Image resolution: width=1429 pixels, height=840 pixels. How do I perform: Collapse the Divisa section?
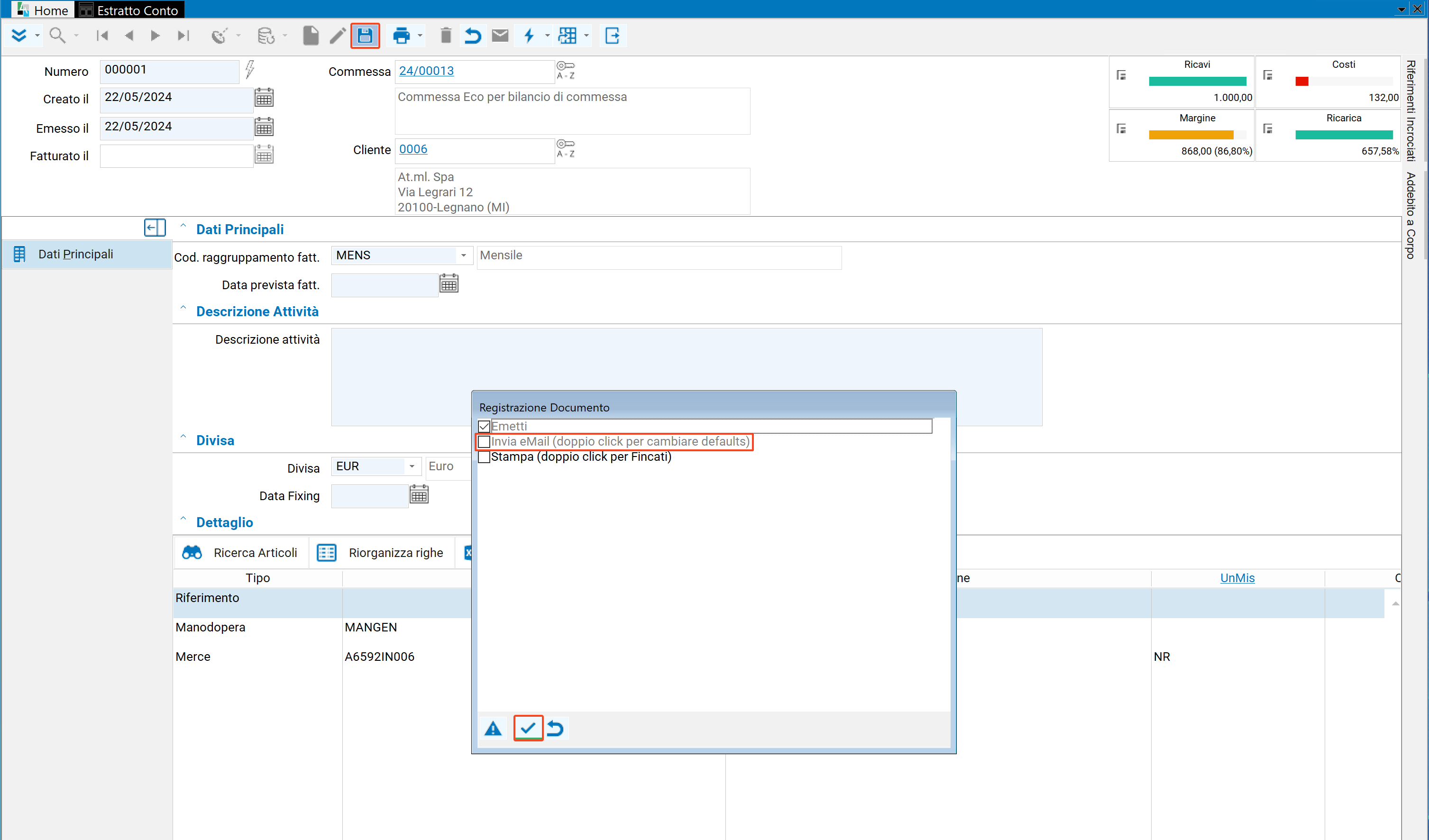click(x=183, y=438)
